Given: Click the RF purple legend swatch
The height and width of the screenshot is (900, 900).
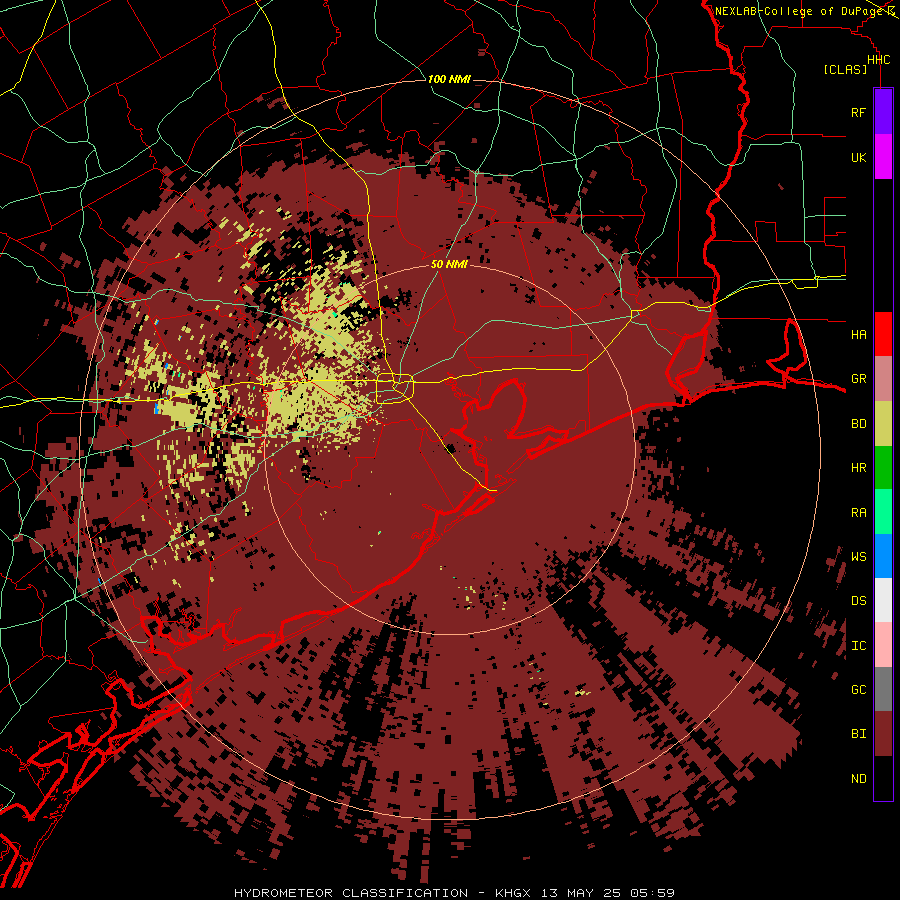Looking at the screenshot, I should [883, 112].
